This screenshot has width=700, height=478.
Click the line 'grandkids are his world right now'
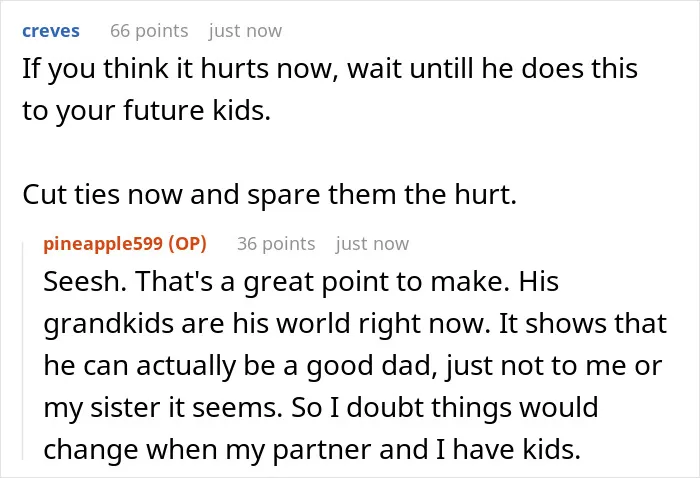click(x=355, y=324)
